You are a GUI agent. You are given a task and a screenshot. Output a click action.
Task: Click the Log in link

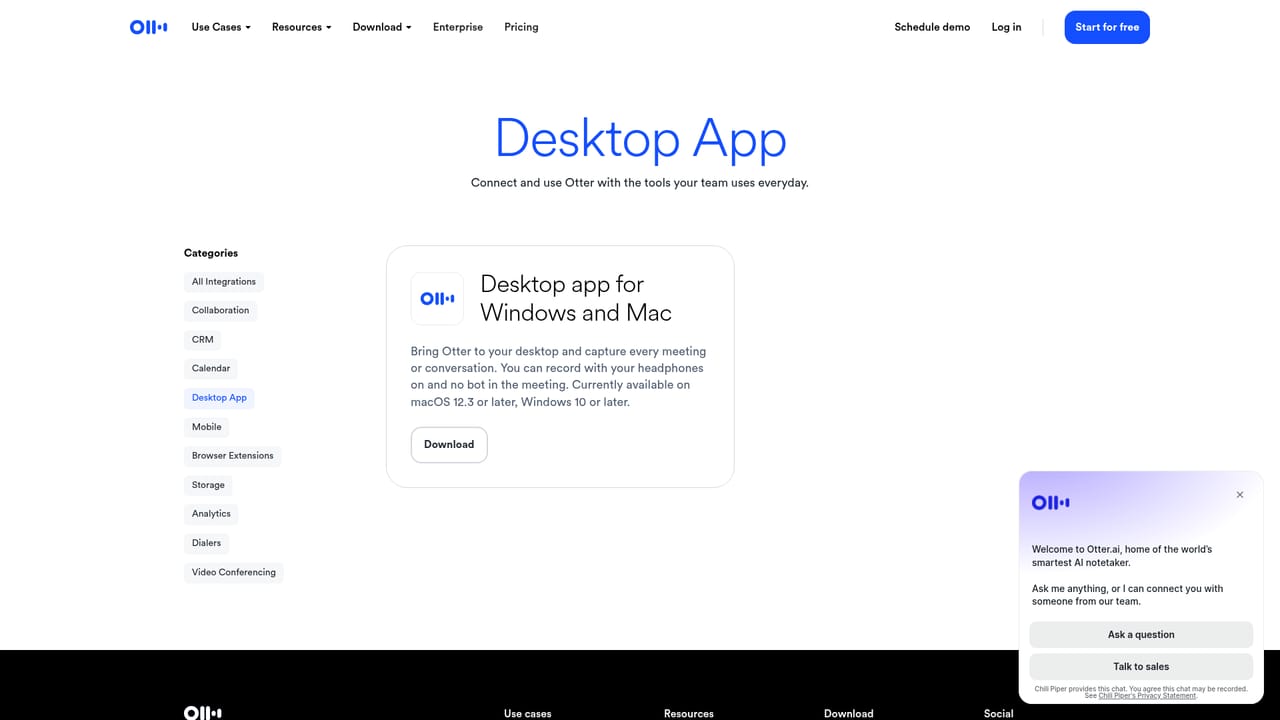pos(1006,27)
